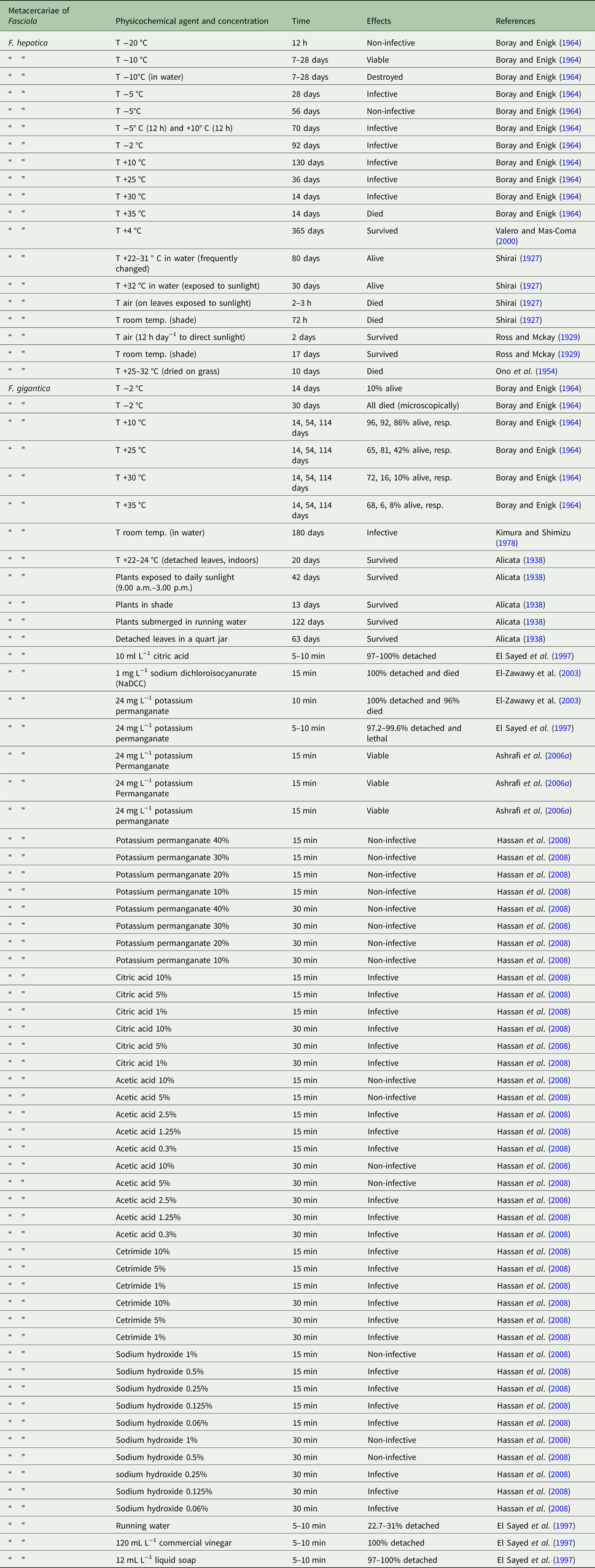Select the Metacercariae of Fasciola column header
The width and height of the screenshot is (595, 1568).
39,16
